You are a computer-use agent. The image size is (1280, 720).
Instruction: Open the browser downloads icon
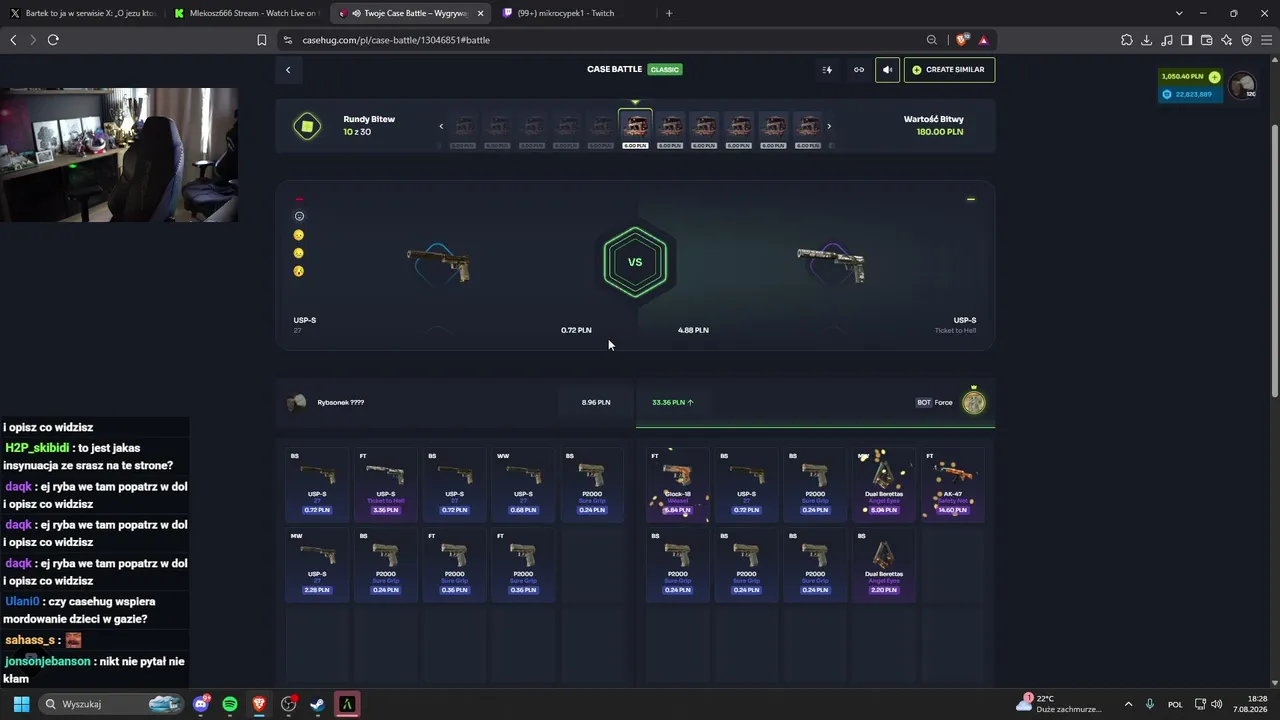[x=1147, y=40]
